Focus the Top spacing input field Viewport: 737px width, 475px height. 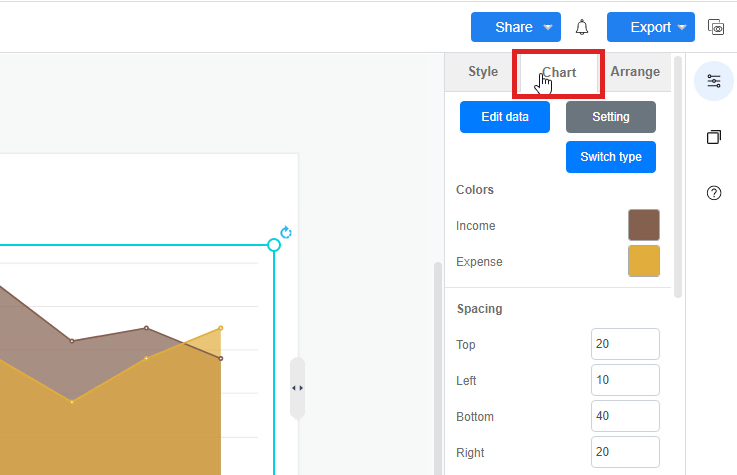[x=625, y=344]
